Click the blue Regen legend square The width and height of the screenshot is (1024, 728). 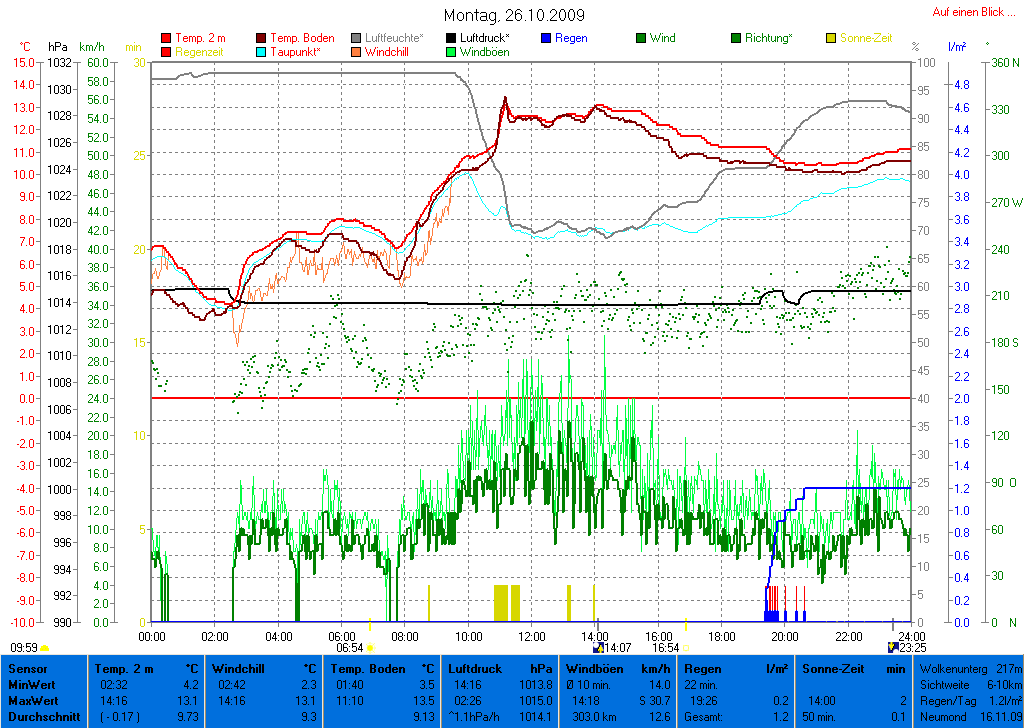[546, 38]
